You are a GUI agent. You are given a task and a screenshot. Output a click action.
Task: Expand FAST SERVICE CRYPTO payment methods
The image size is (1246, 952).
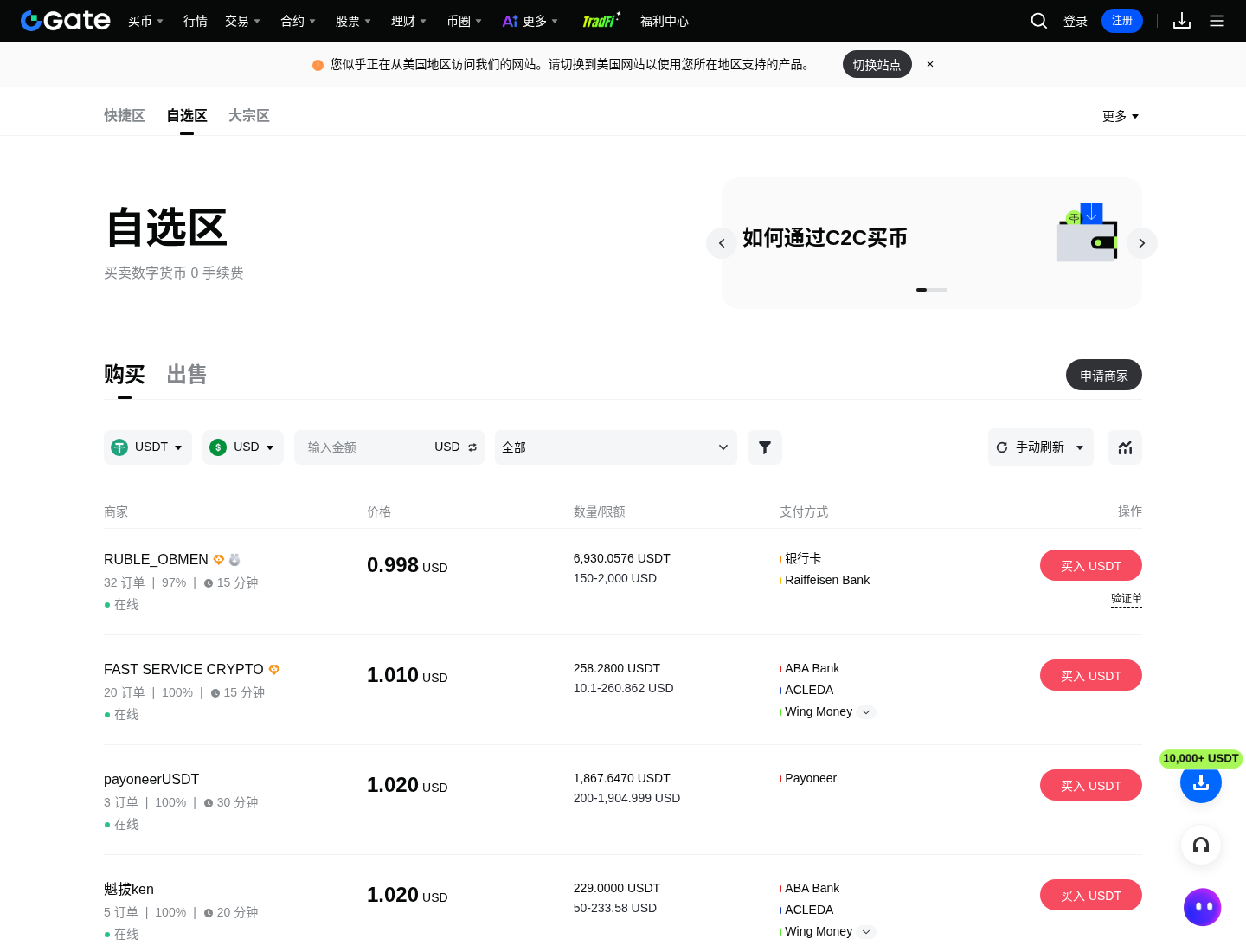[x=866, y=712]
